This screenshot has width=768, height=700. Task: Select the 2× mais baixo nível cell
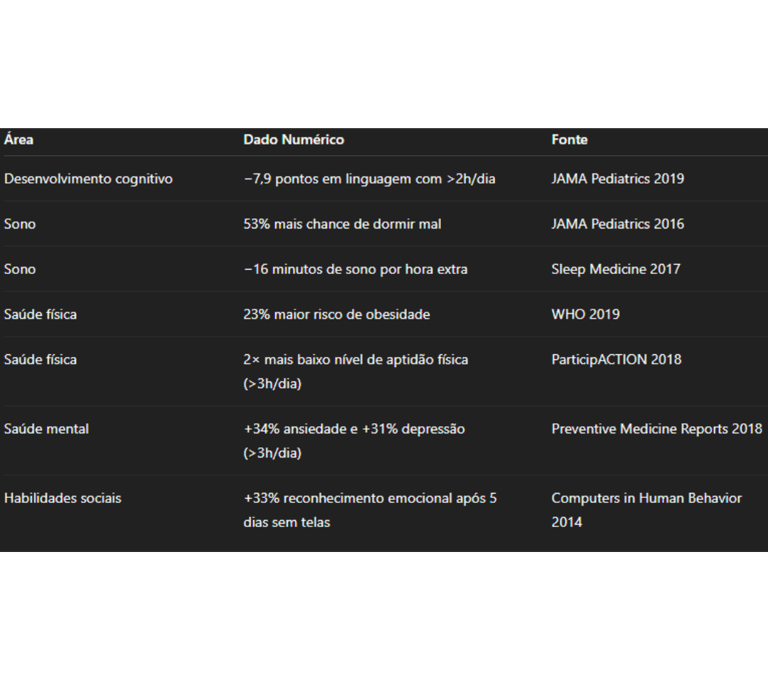point(356,371)
